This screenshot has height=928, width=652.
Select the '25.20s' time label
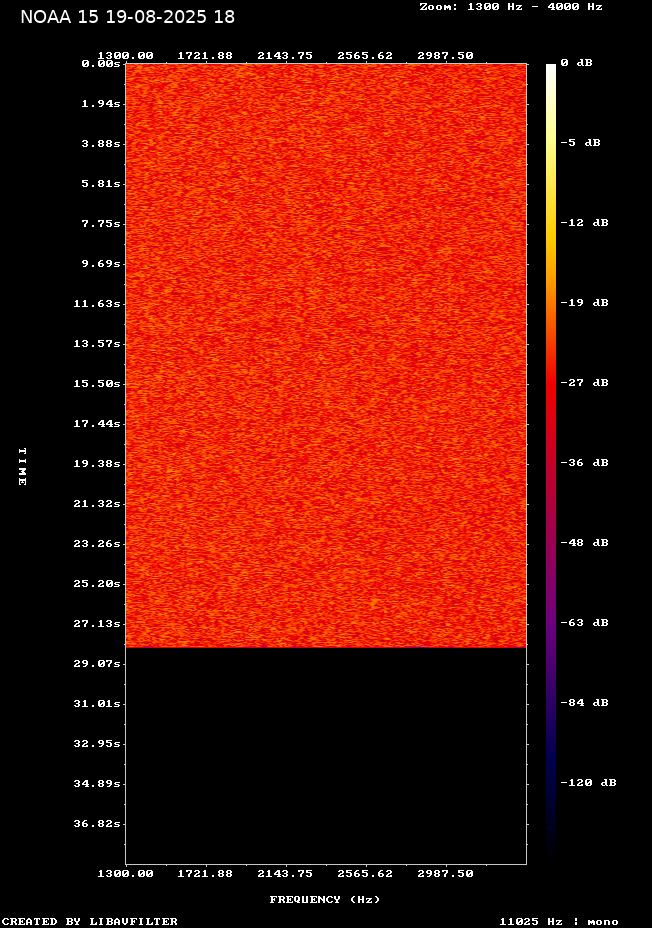point(97,584)
